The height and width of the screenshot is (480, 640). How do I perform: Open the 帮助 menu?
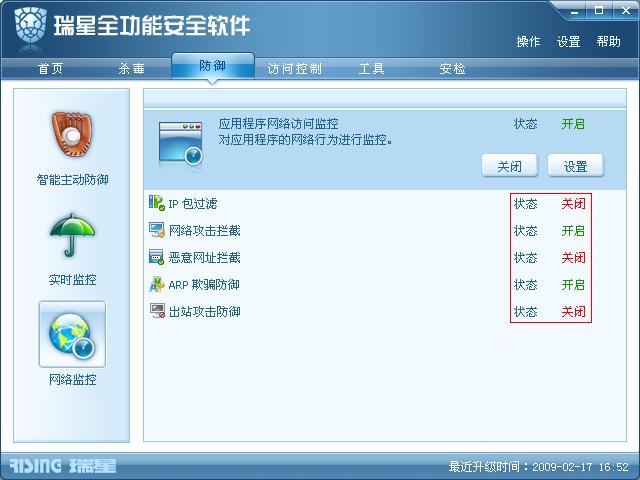(x=609, y=41)
